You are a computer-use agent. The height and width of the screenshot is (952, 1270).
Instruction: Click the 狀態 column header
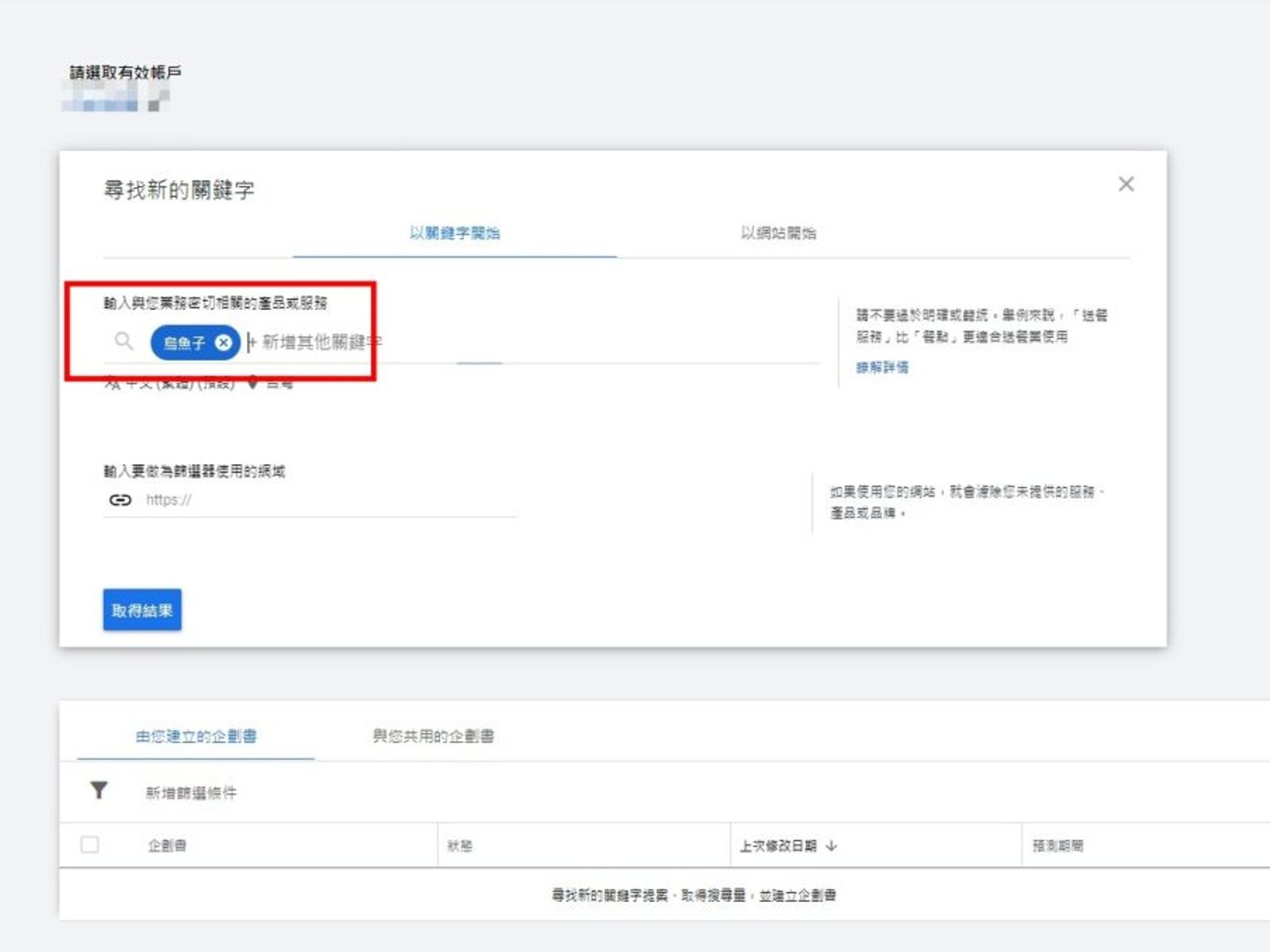click(460, 846)
